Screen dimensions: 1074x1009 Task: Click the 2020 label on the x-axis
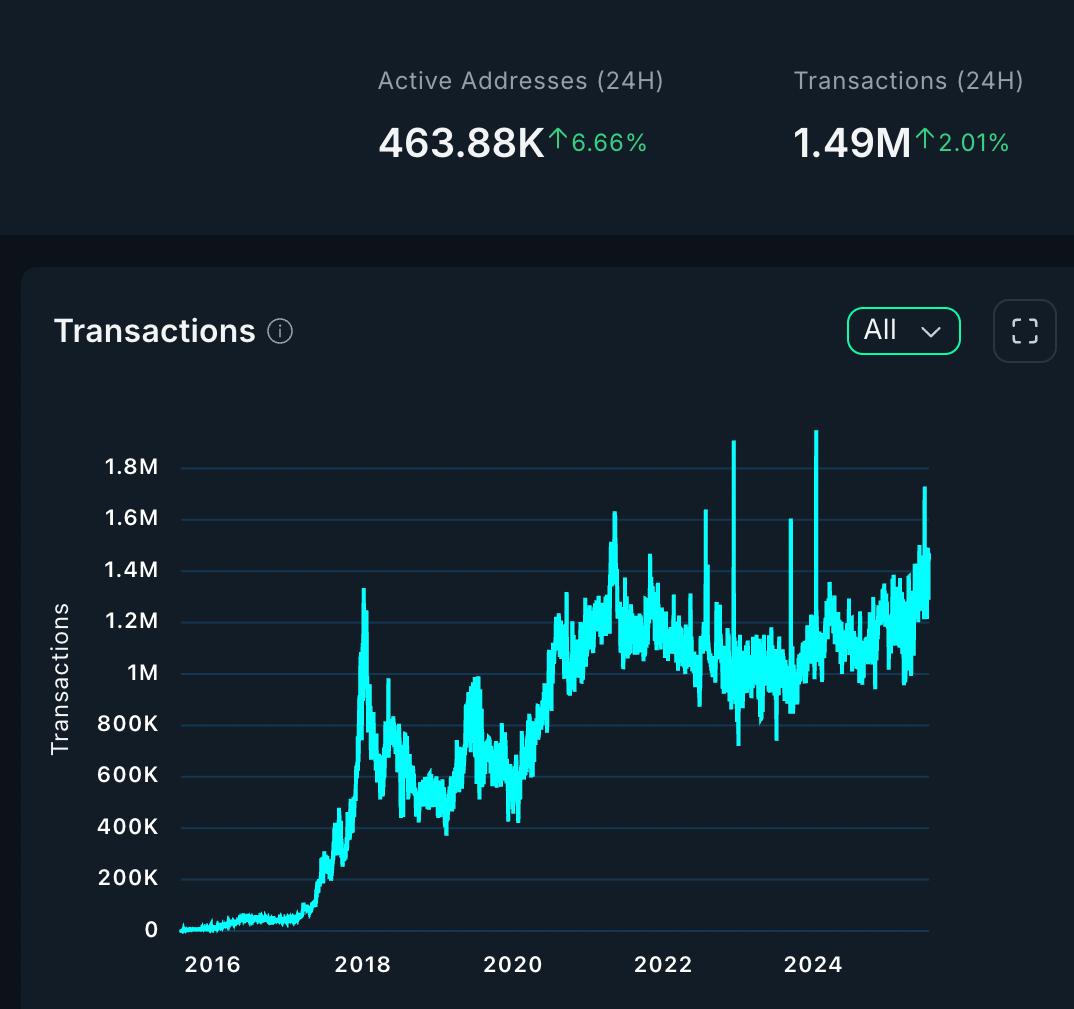[512, 965]
